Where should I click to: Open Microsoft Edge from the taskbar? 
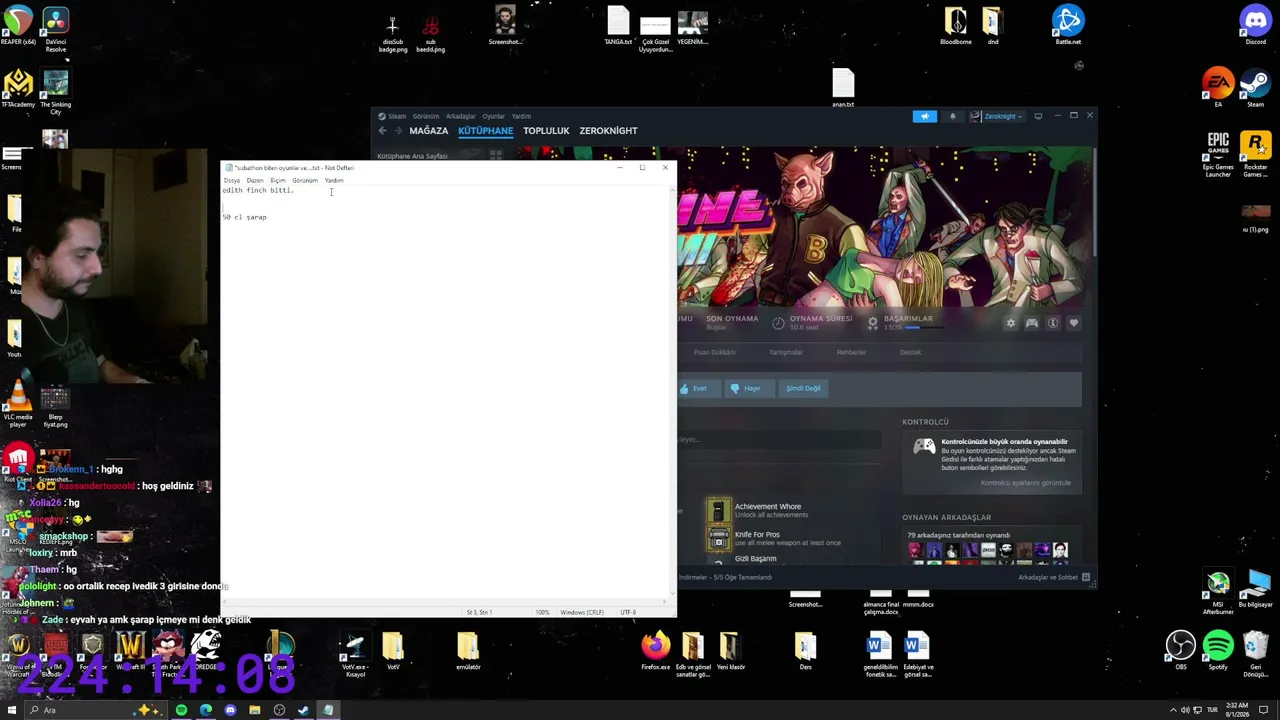(x=206, y=710)
